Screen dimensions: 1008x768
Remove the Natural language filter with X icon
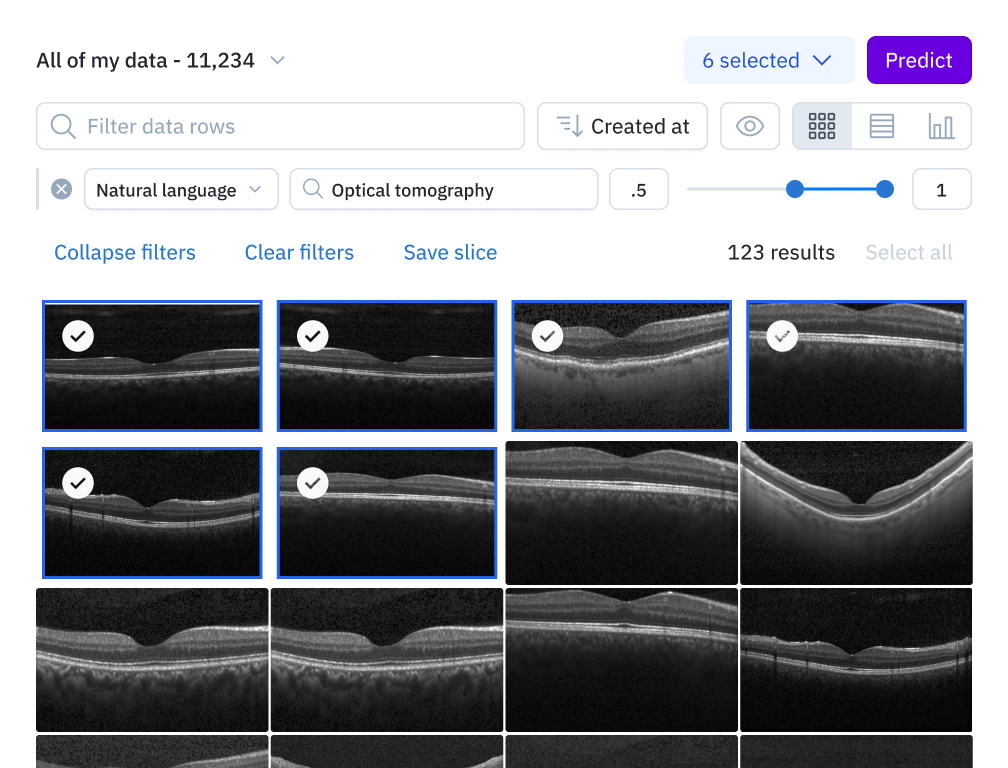coord(62,190)
